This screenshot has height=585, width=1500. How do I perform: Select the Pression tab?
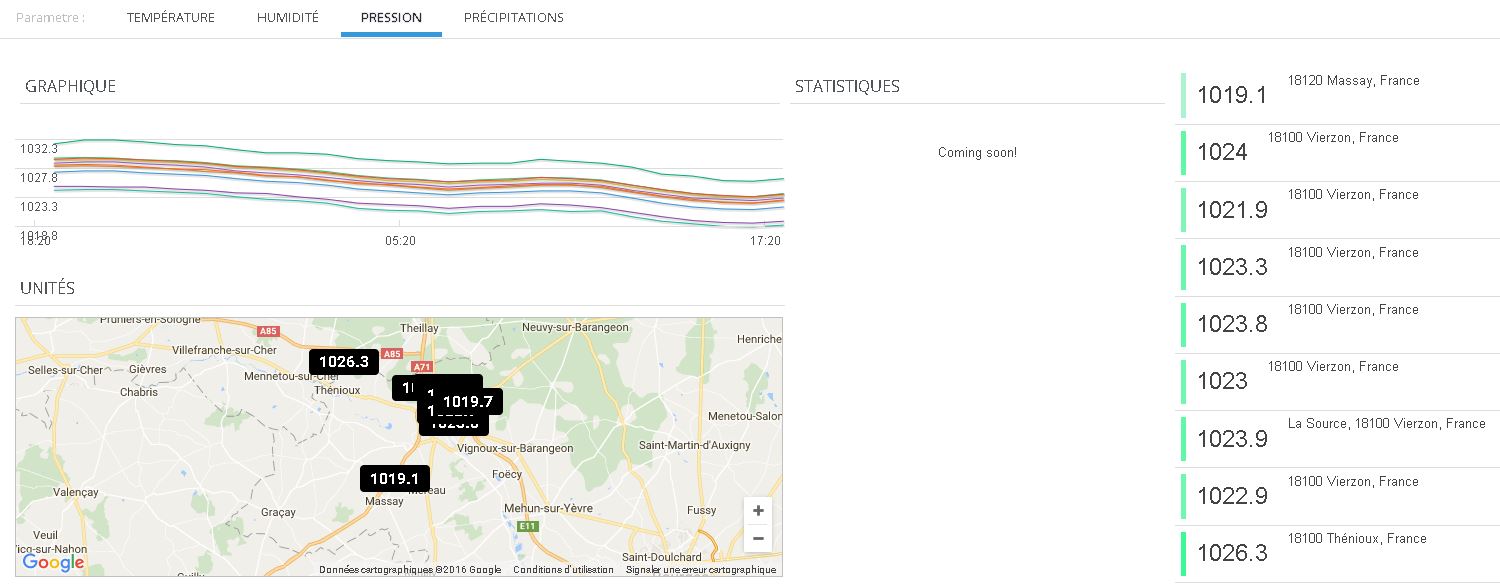[391, 18]
